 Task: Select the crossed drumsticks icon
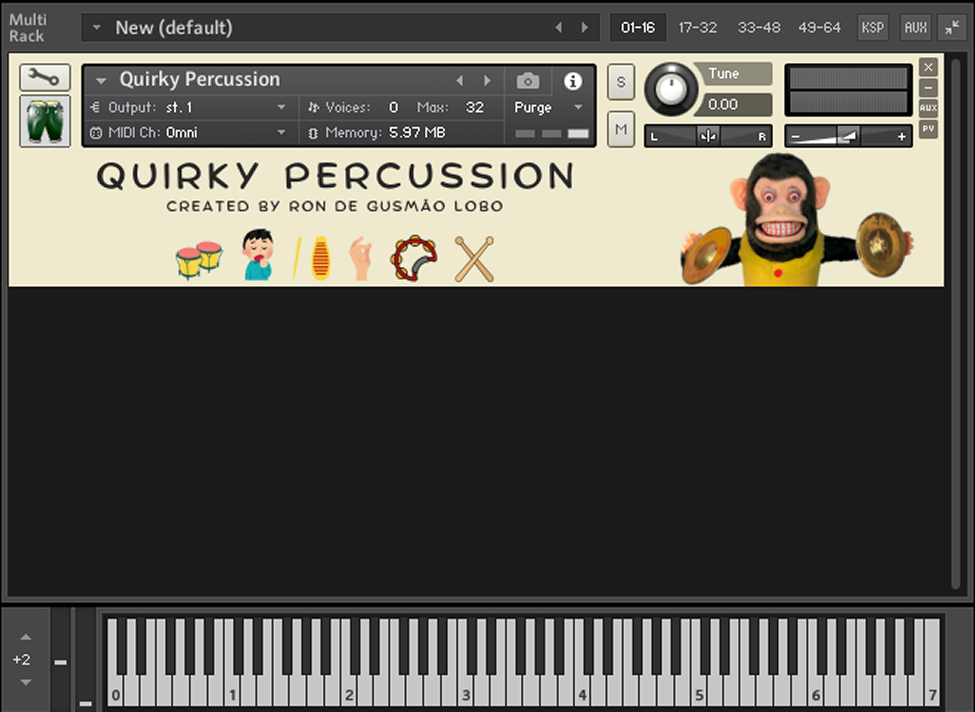click(474, 259)
